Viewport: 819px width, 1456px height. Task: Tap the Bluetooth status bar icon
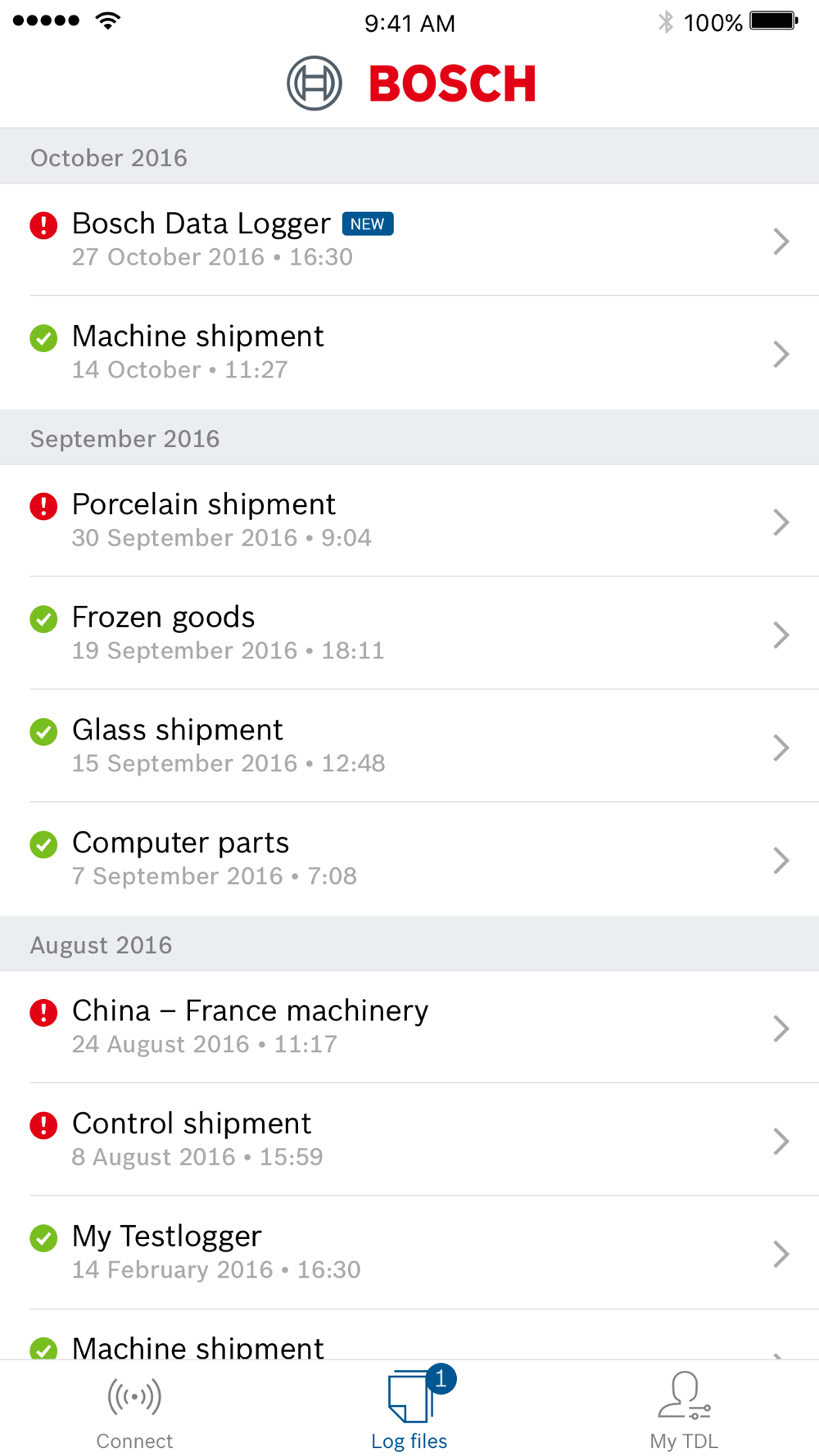pyautogui.click(x=666, y=22)
